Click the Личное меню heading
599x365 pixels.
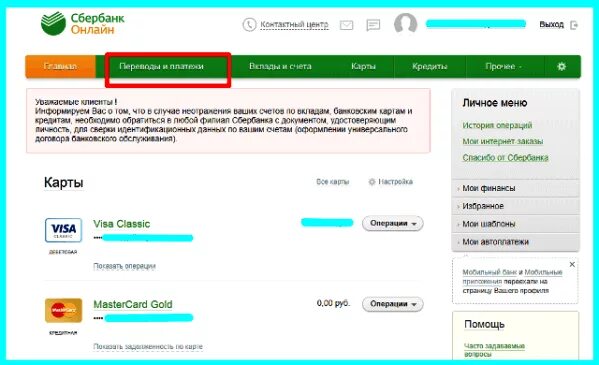coord(495,103)
